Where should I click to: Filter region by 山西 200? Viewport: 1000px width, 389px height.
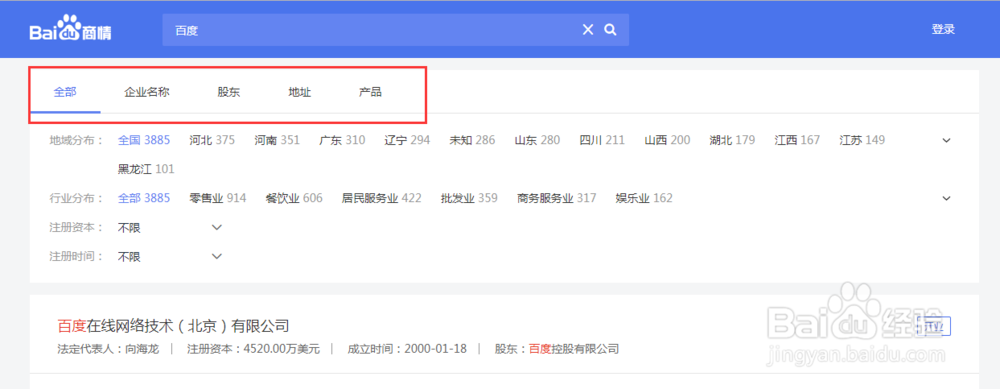pyautogui.click(x=667, y=140)
